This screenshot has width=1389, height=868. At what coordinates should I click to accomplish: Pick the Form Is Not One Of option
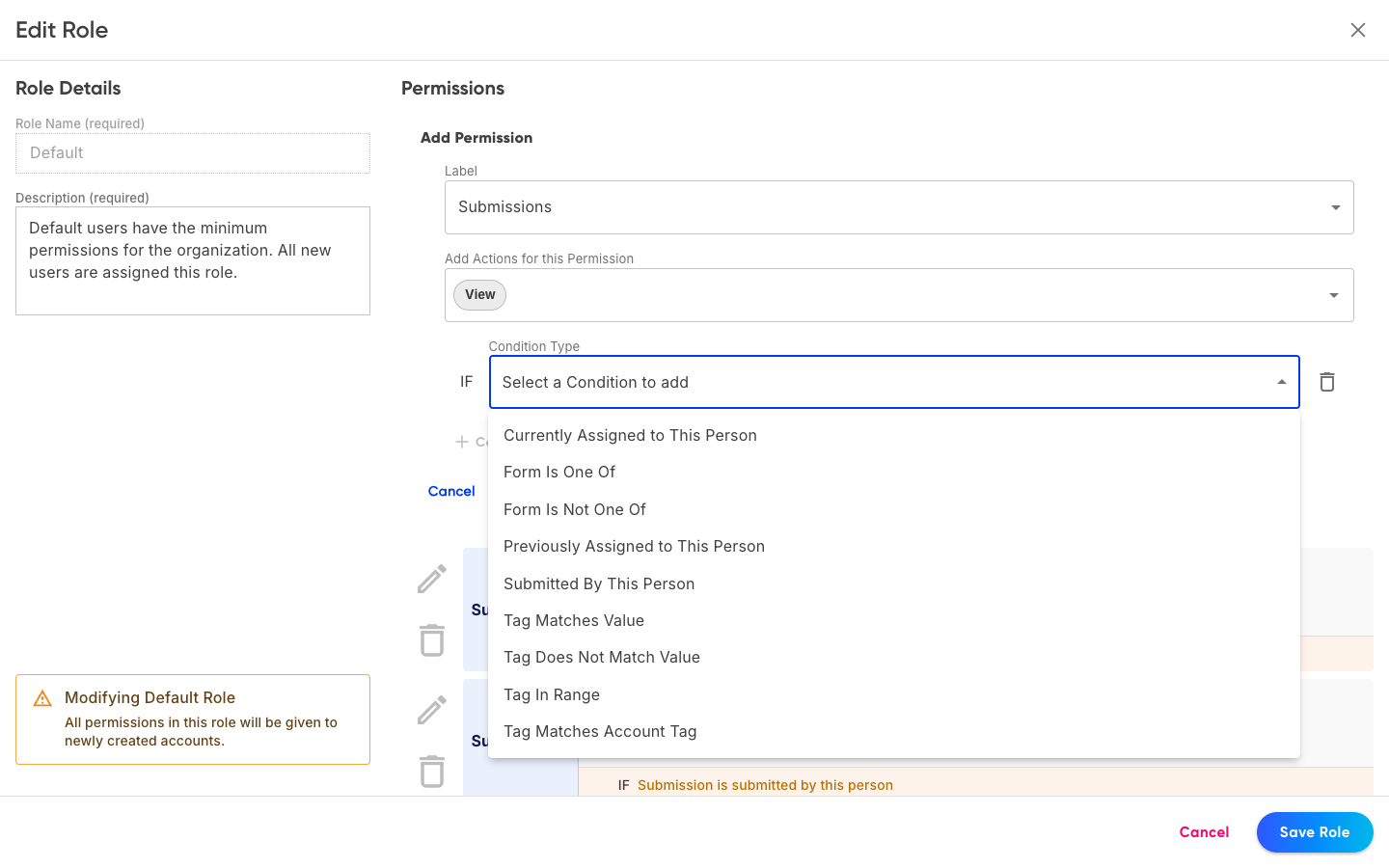tap(894, 509)
